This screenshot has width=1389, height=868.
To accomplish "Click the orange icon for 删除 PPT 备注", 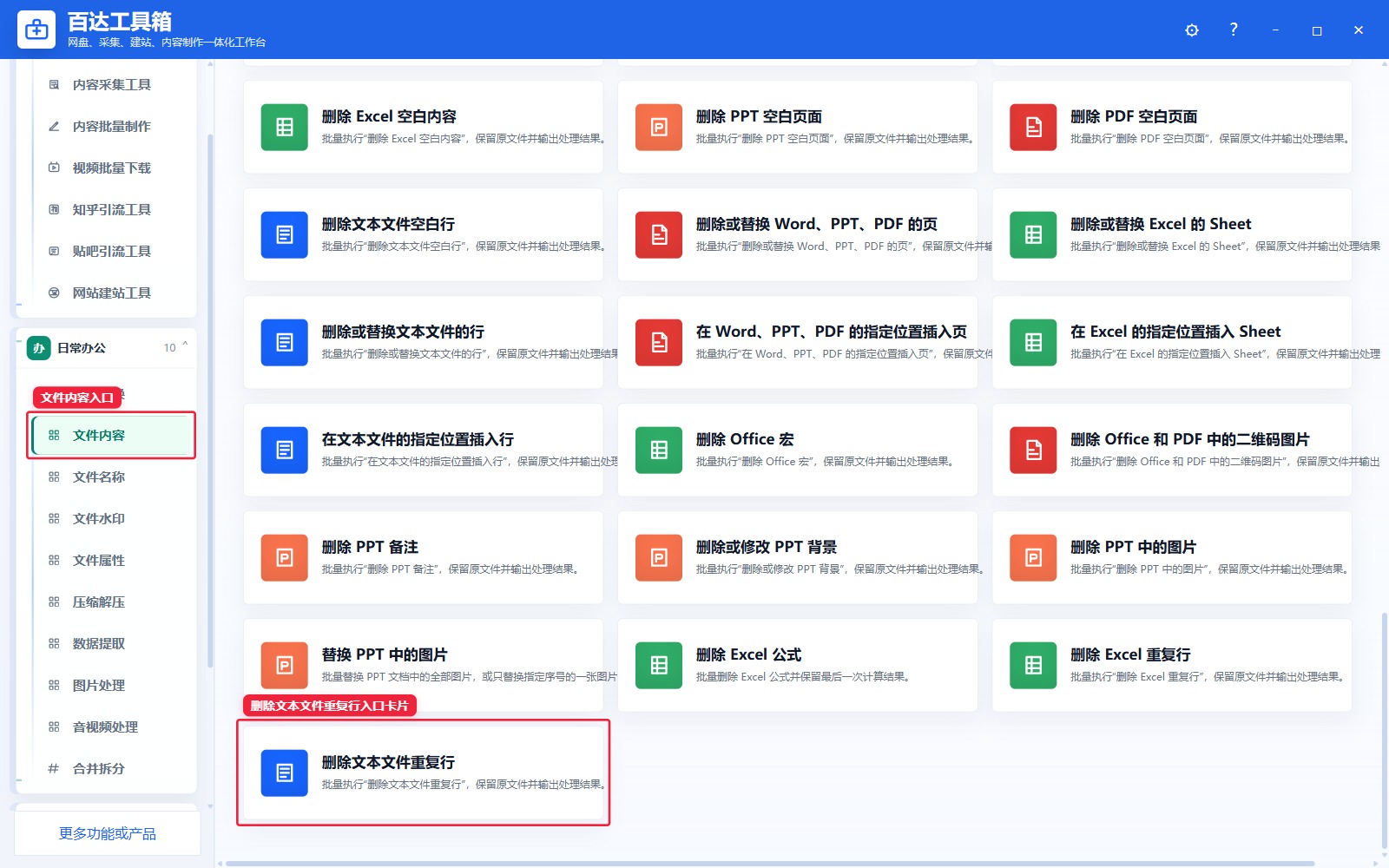I will pos(285,558).
